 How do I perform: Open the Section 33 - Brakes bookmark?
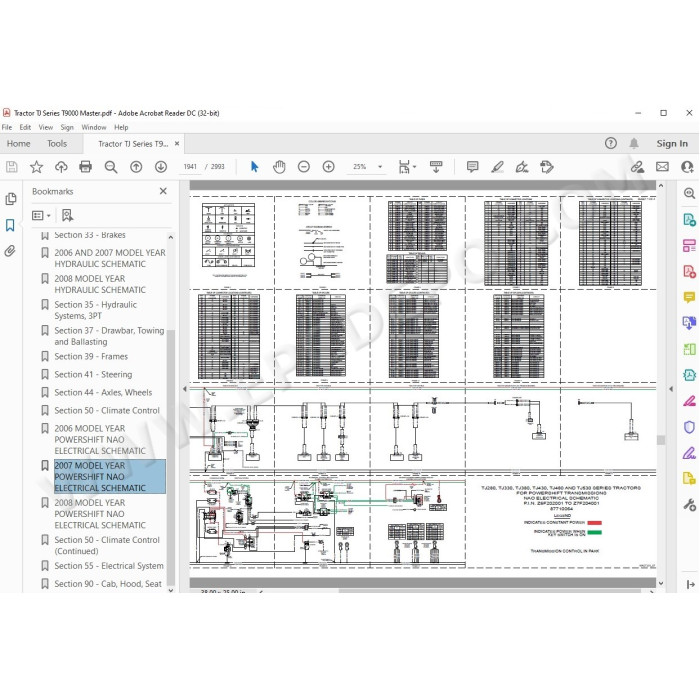(90, 235)
